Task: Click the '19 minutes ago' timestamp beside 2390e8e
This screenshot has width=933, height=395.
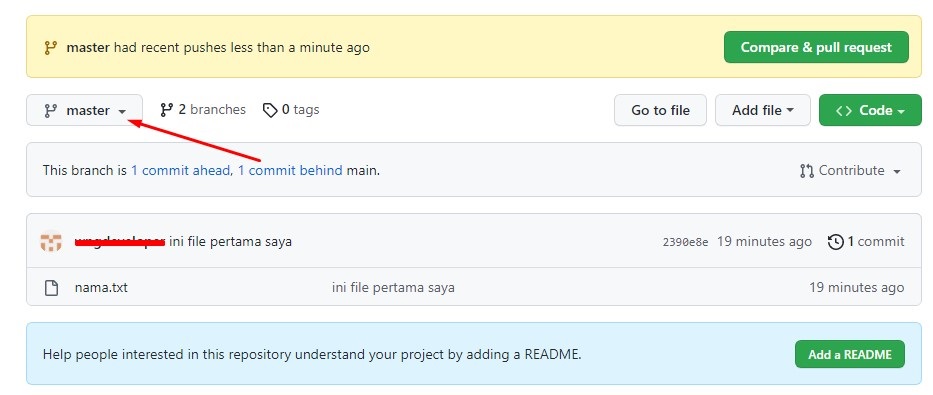Action: point(764,242)
